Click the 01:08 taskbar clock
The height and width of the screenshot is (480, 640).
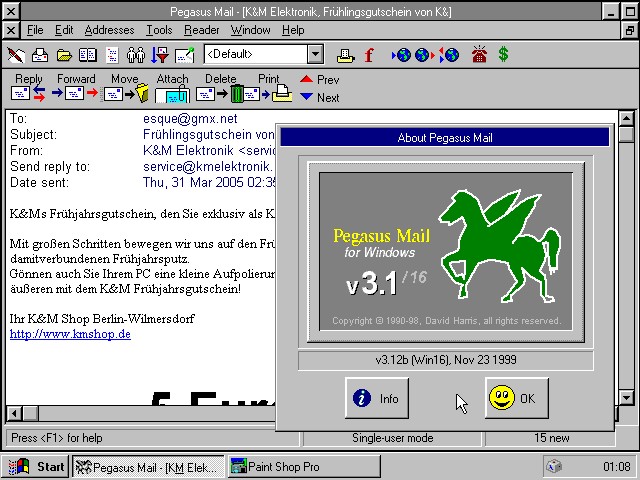pyautogui.click(x=616, y=467)
